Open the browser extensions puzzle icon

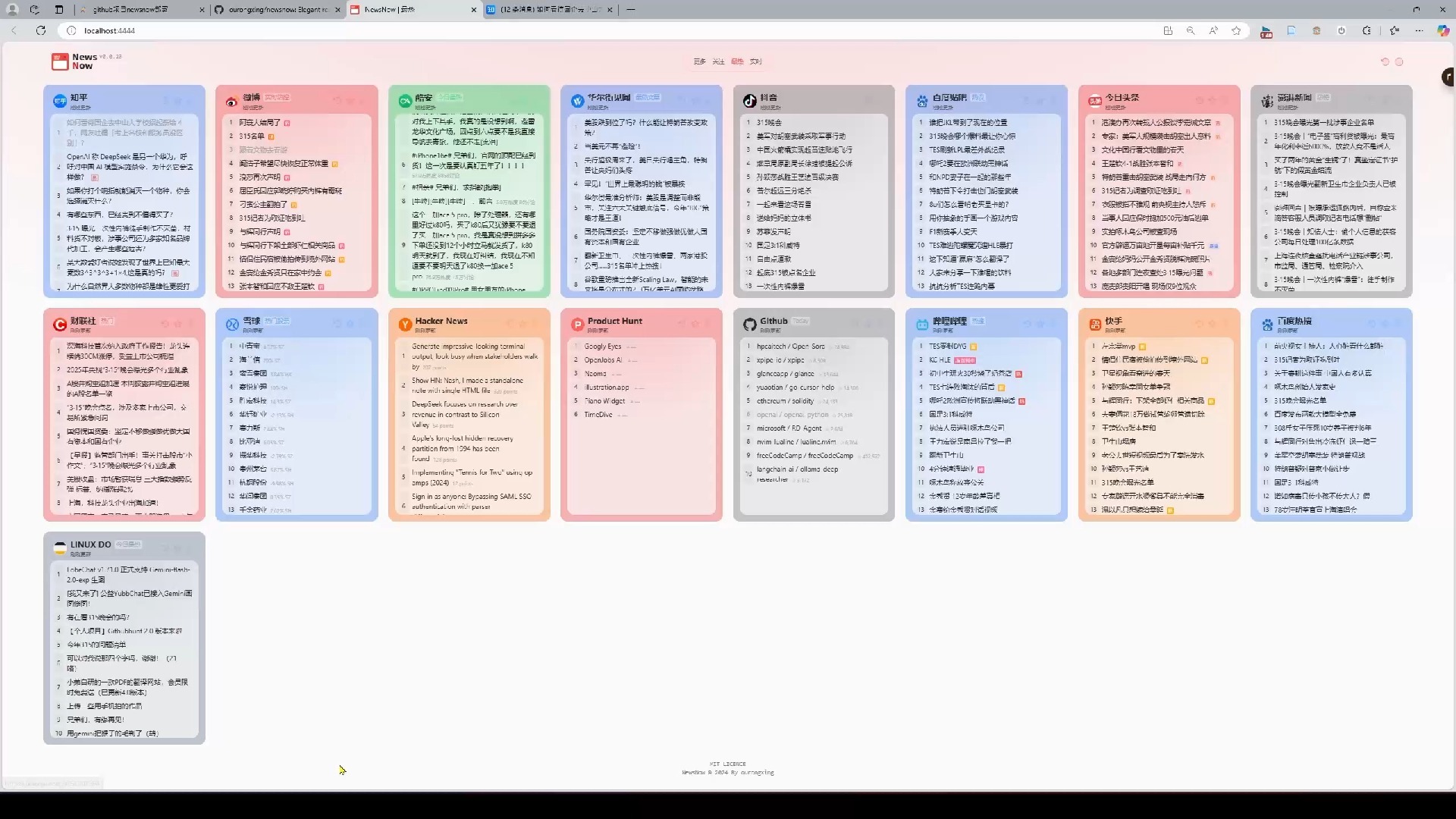click(1367, 30)
